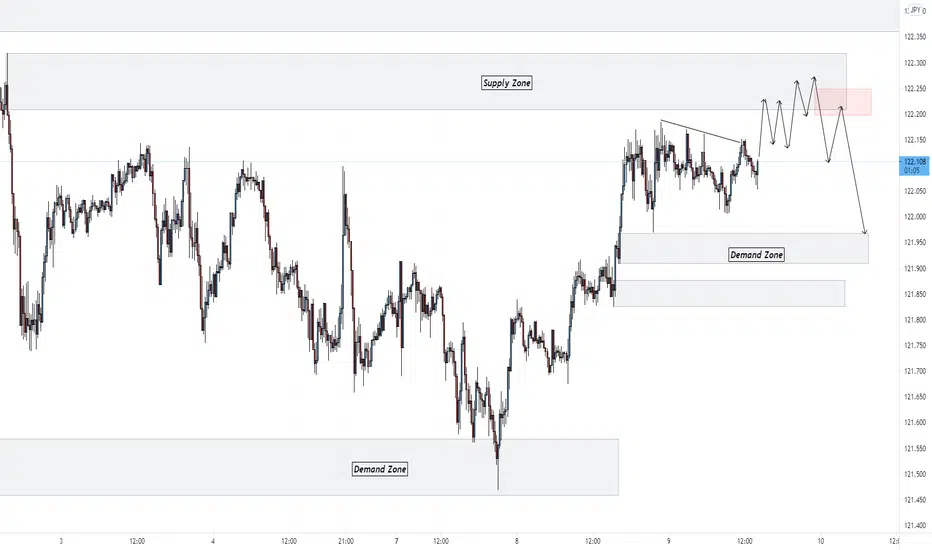The image size is (932, 550).
Task: Click the 121.400 price axis label
Action: click(x=915, y=525)
